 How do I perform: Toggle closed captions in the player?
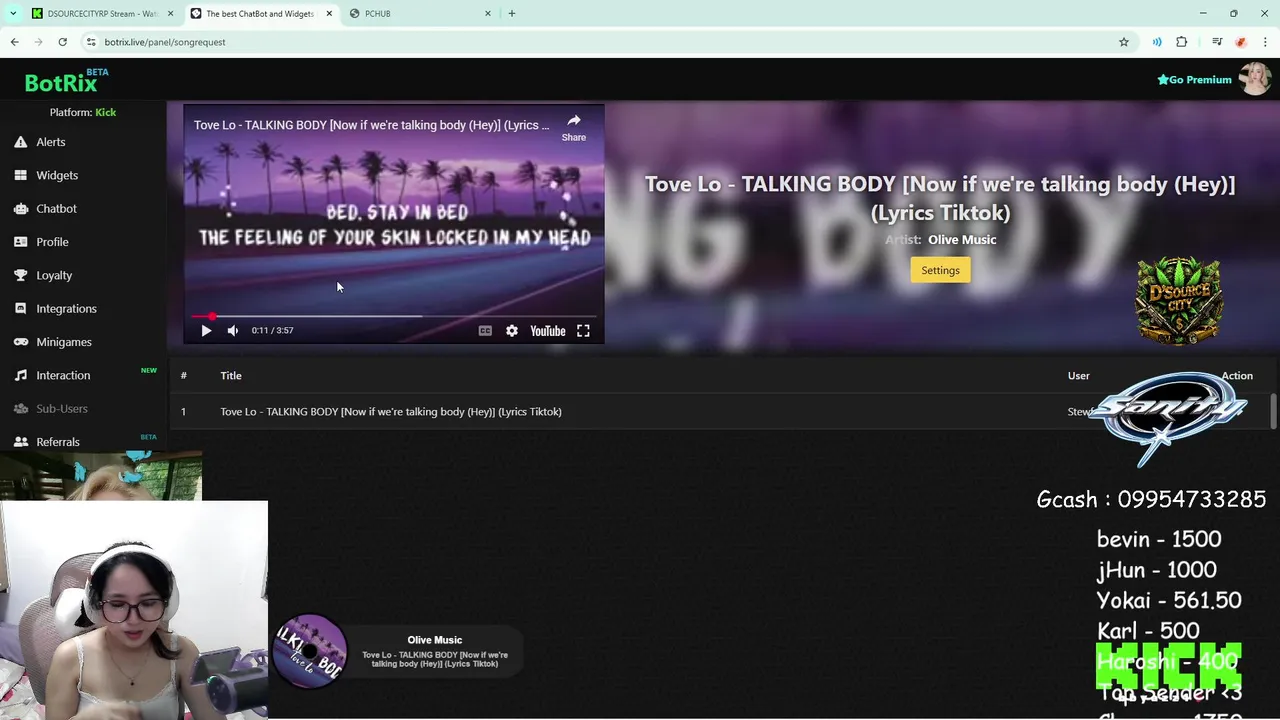[x=485, y=331]
